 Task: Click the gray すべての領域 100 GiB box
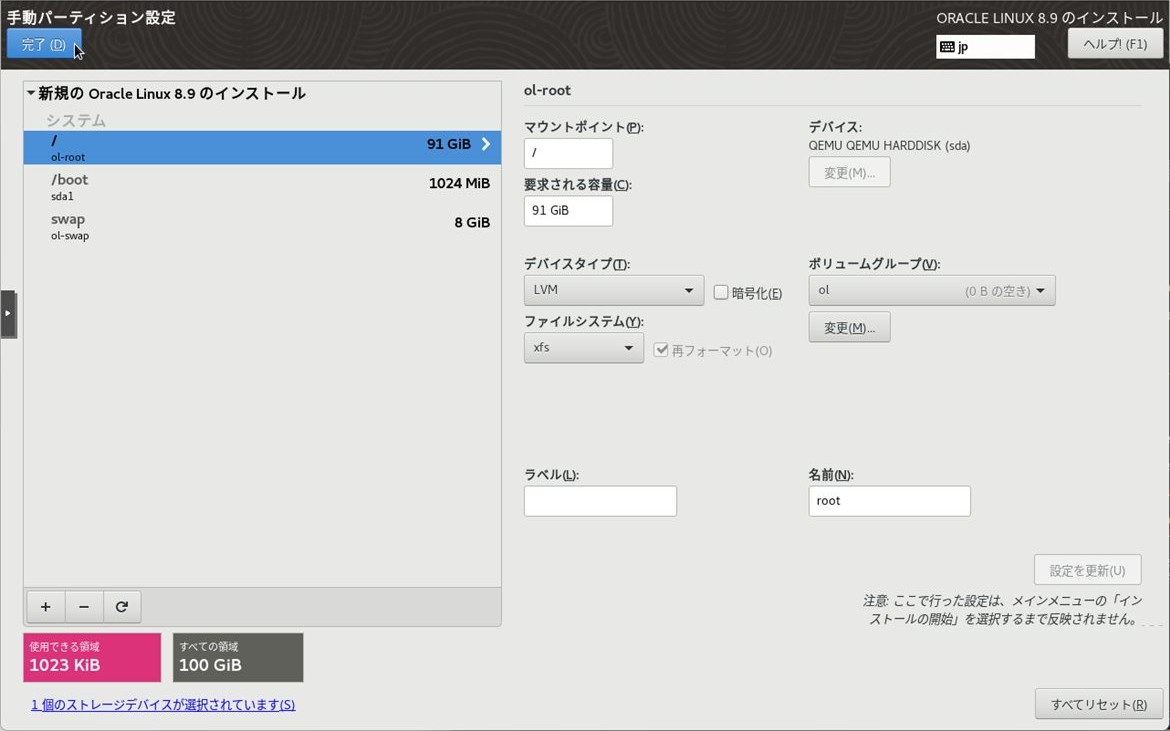coord(238,657)
